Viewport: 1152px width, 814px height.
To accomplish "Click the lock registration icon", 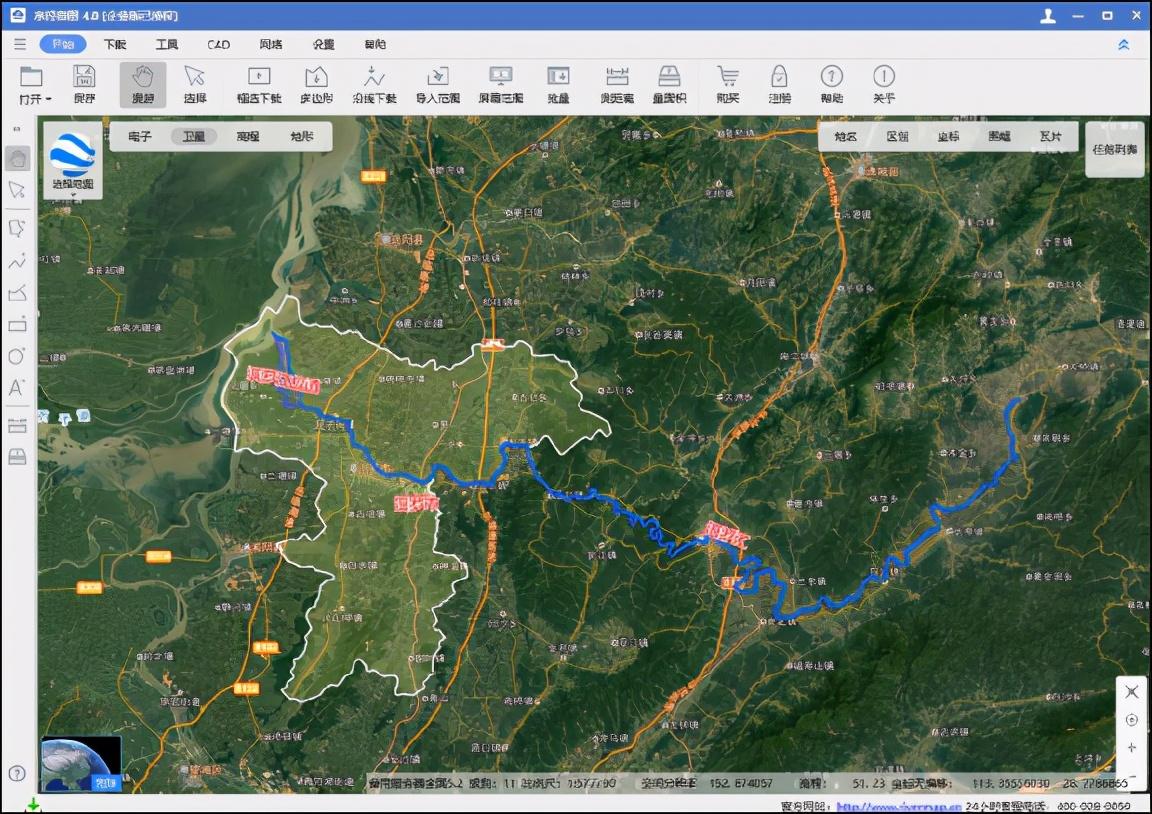I will click(780, 76).
